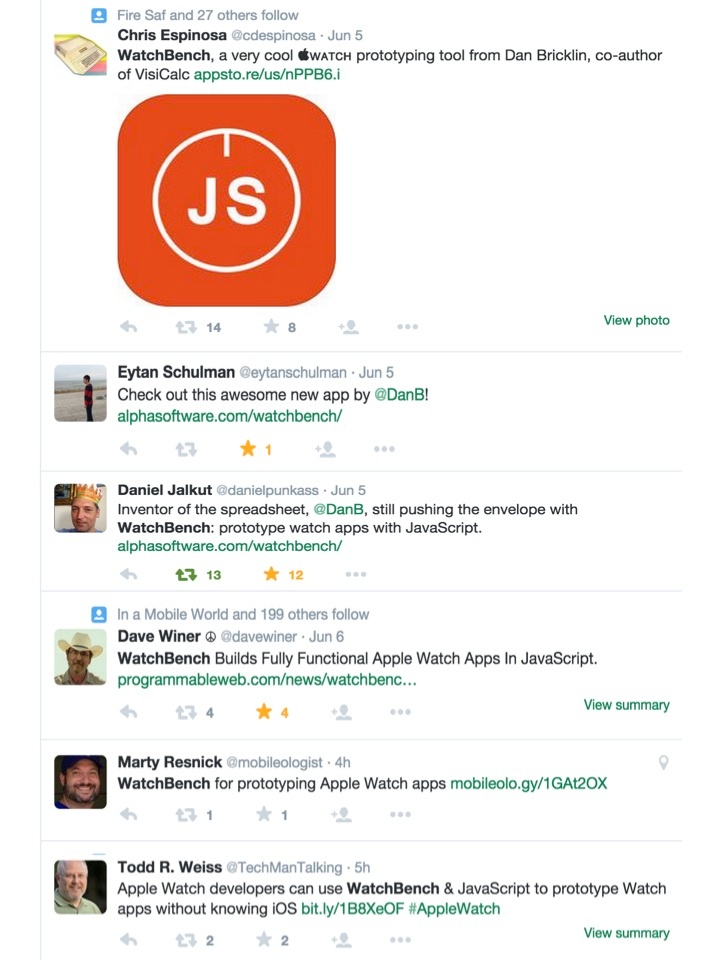Retweet Eytan Schulman's tweet
720x960 pixels.
186,449
